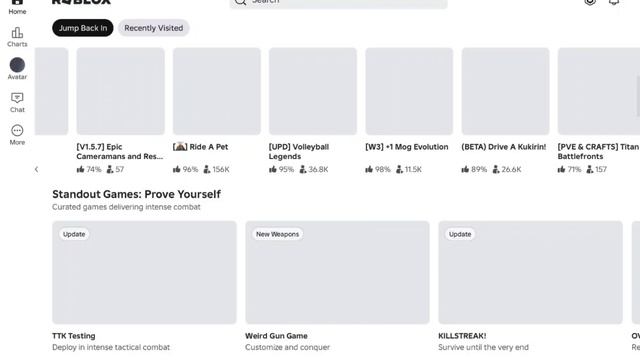Click the [UPD] Volleyball Legends title
The height and width of the screenshot is (360, 640).
click(x=299, y=151)
